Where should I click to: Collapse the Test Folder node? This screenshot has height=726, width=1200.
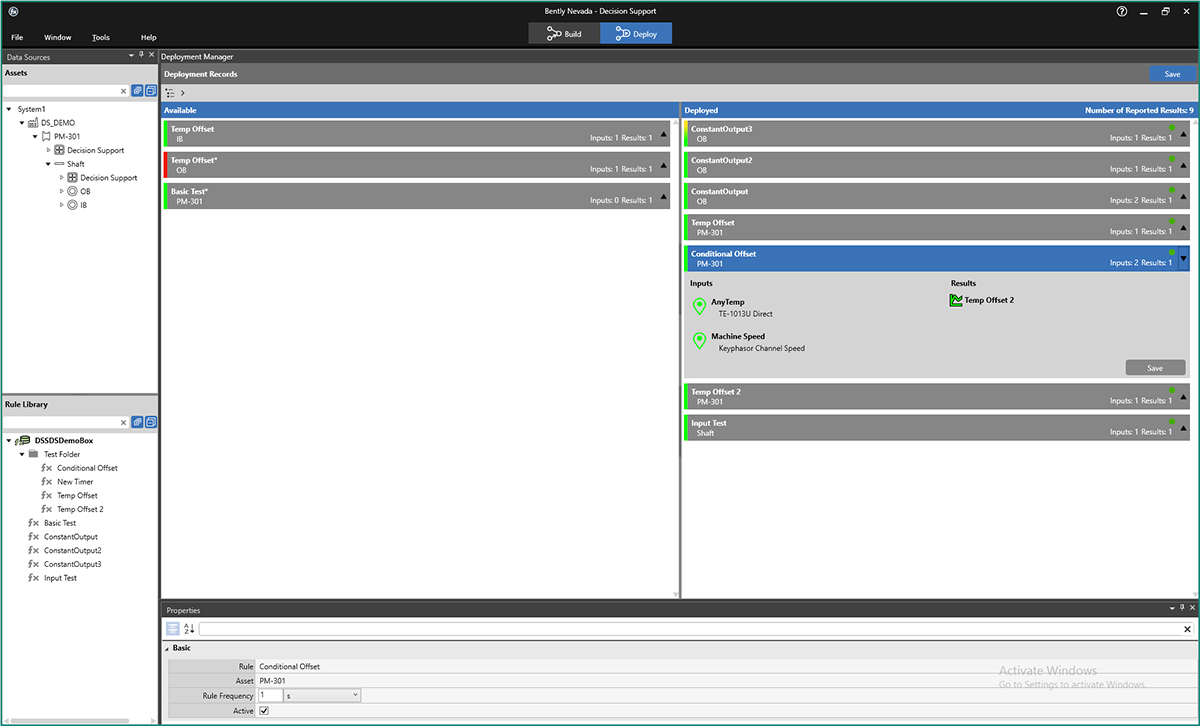[21, 454]
